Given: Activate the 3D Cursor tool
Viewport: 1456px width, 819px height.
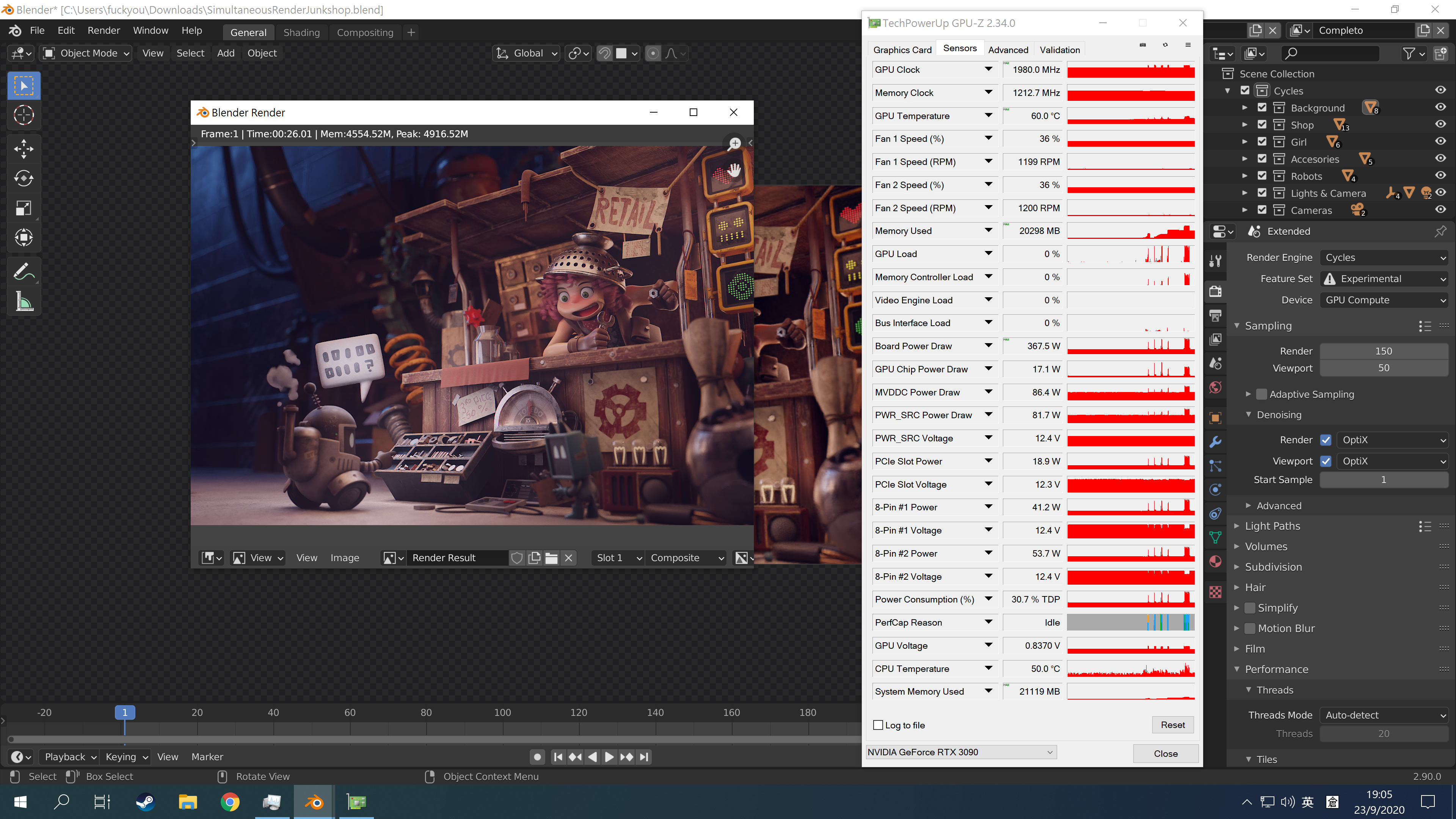Looking at the screenshot, I should 24,115.
